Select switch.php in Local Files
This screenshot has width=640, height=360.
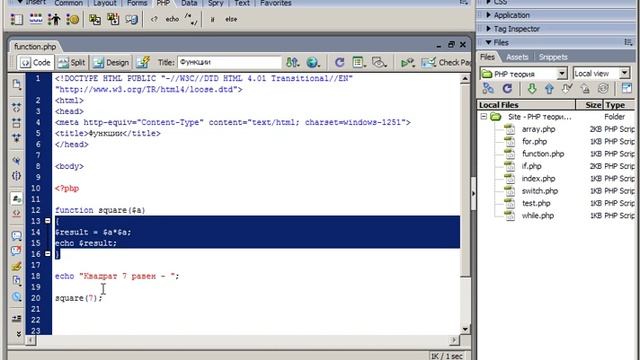pos(540,191)
